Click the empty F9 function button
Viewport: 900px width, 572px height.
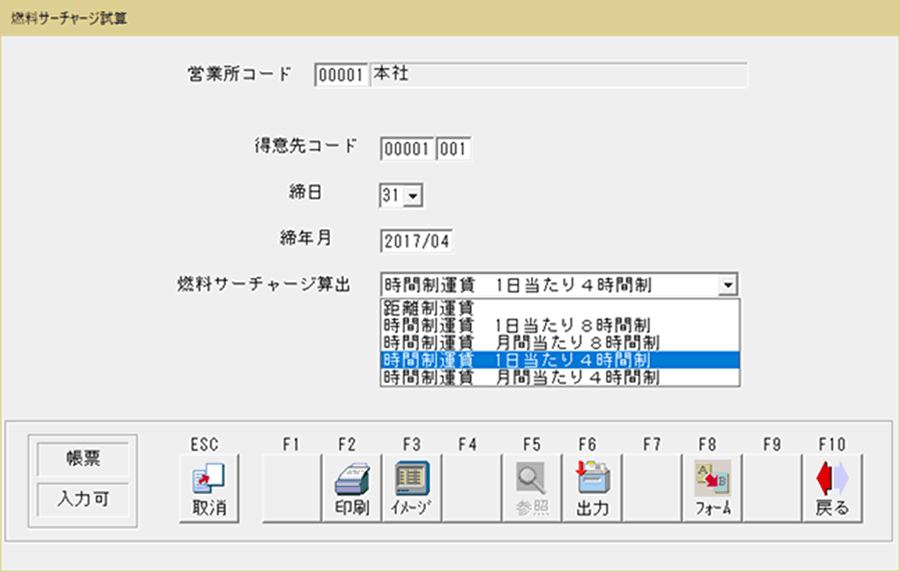pyautogui.click(x=772, y=488)
